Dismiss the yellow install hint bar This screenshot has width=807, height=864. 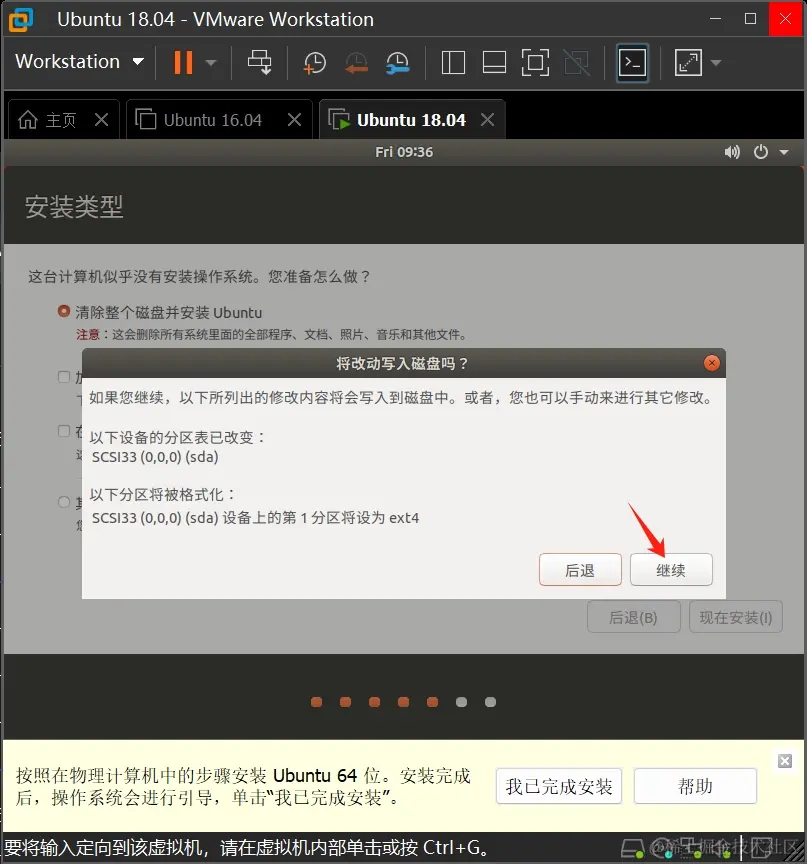(x=785, y=761)
